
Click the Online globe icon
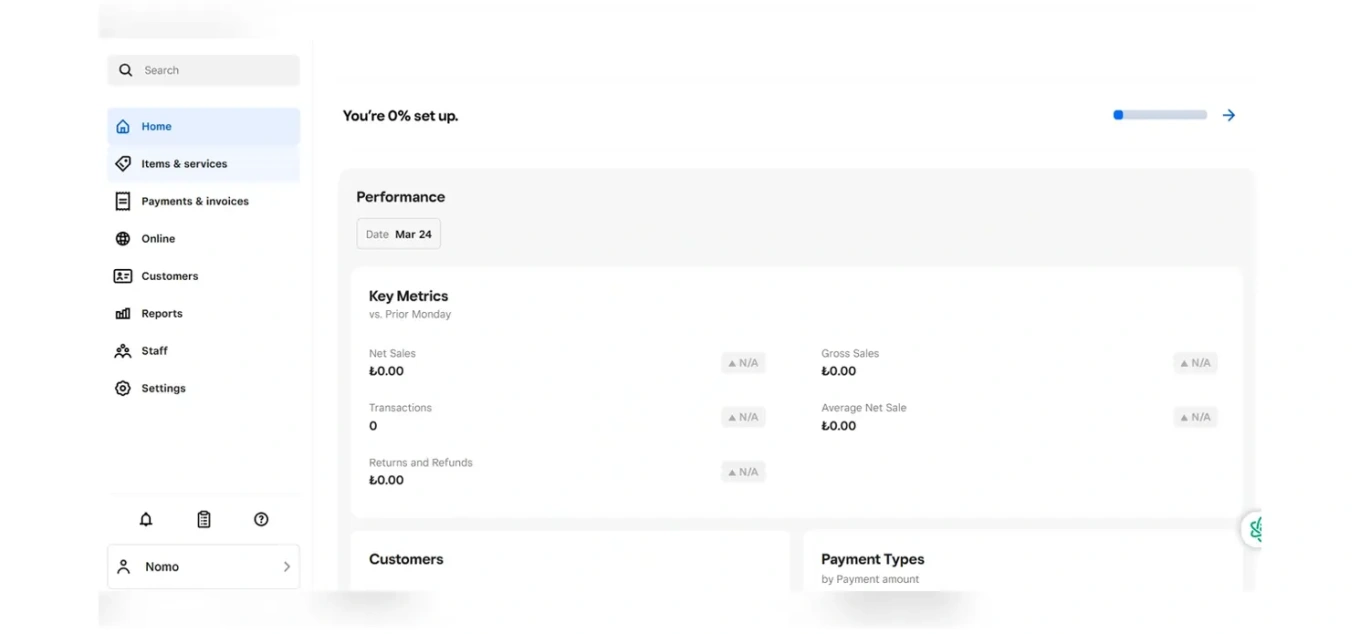point(123,239)
